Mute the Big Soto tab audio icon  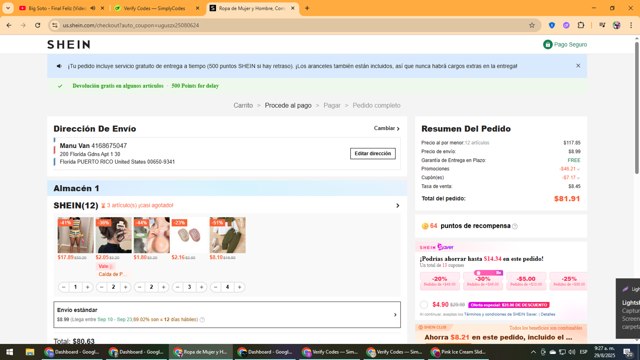[93, 8]
